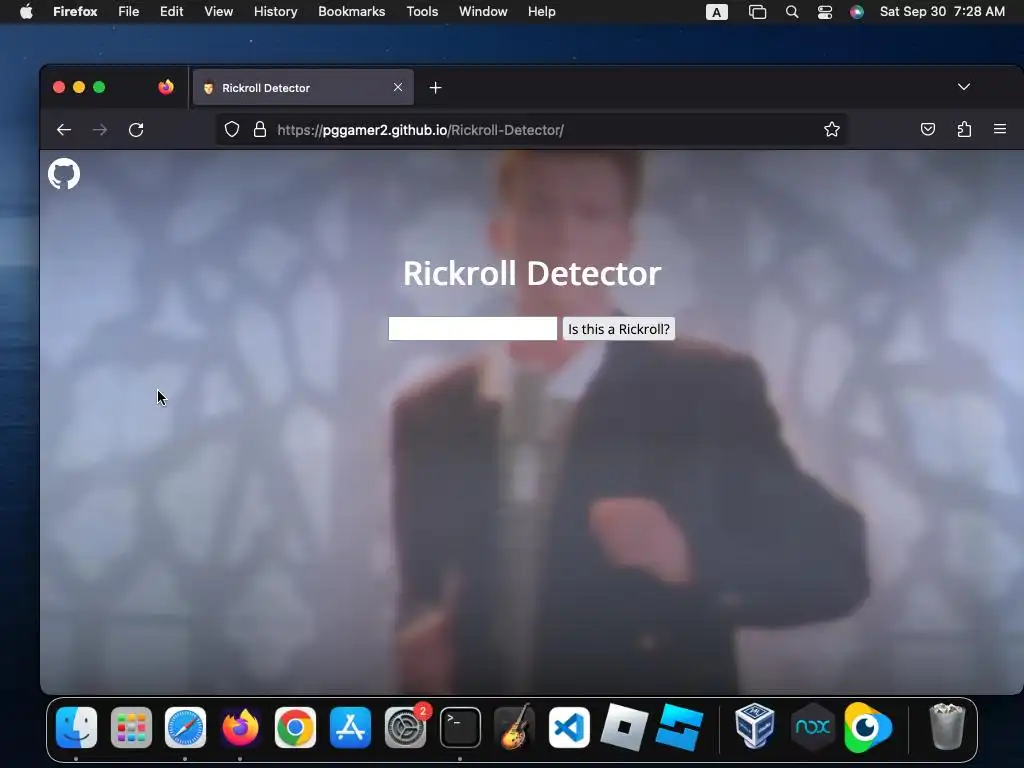This screenshot has height=768, width=1024.
Task: Launch Google Chrome from the Dock
Action: [x=295, y=728]
